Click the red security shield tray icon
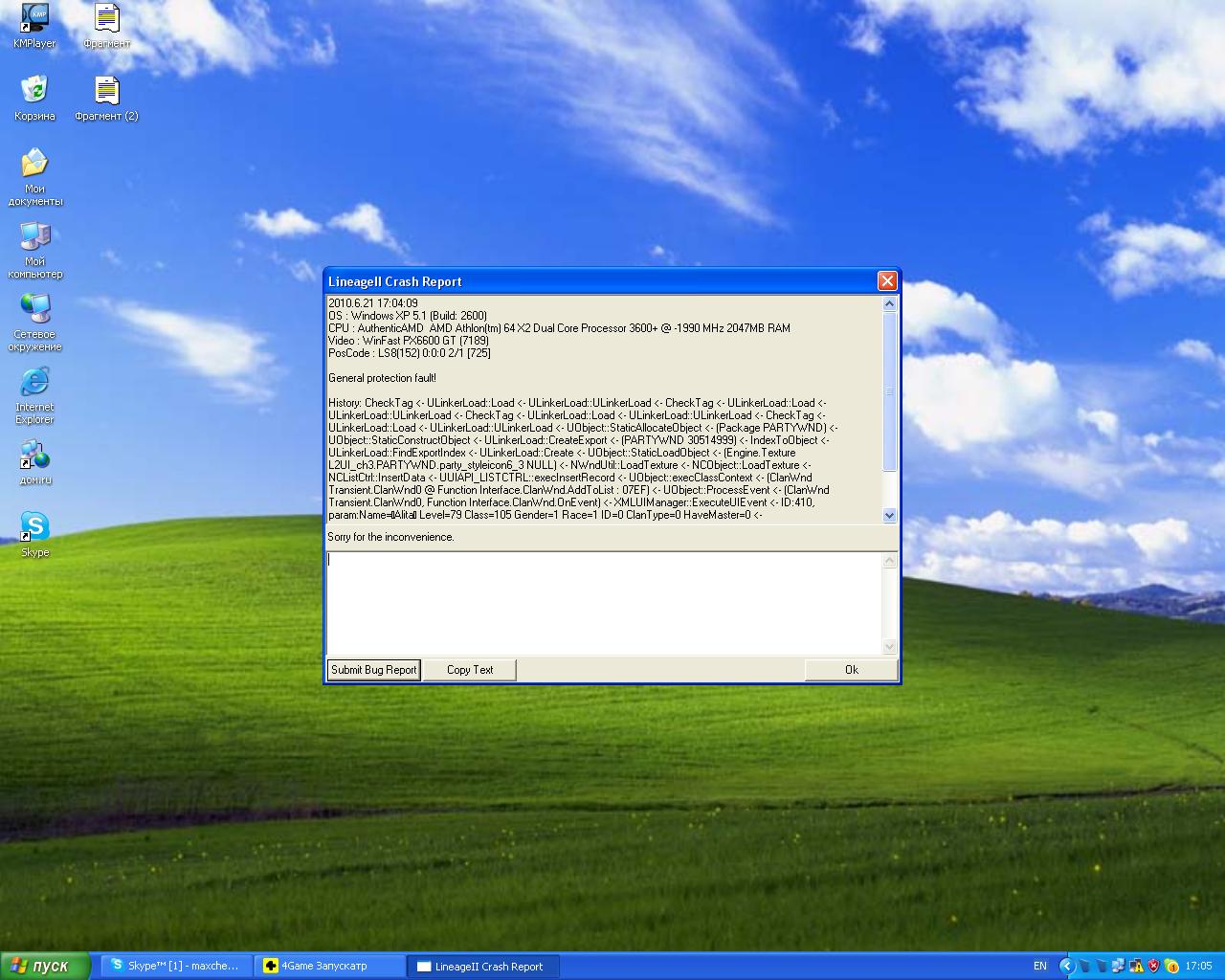Viewport: 1225px width, 980px height. [x=1154, y=966]
